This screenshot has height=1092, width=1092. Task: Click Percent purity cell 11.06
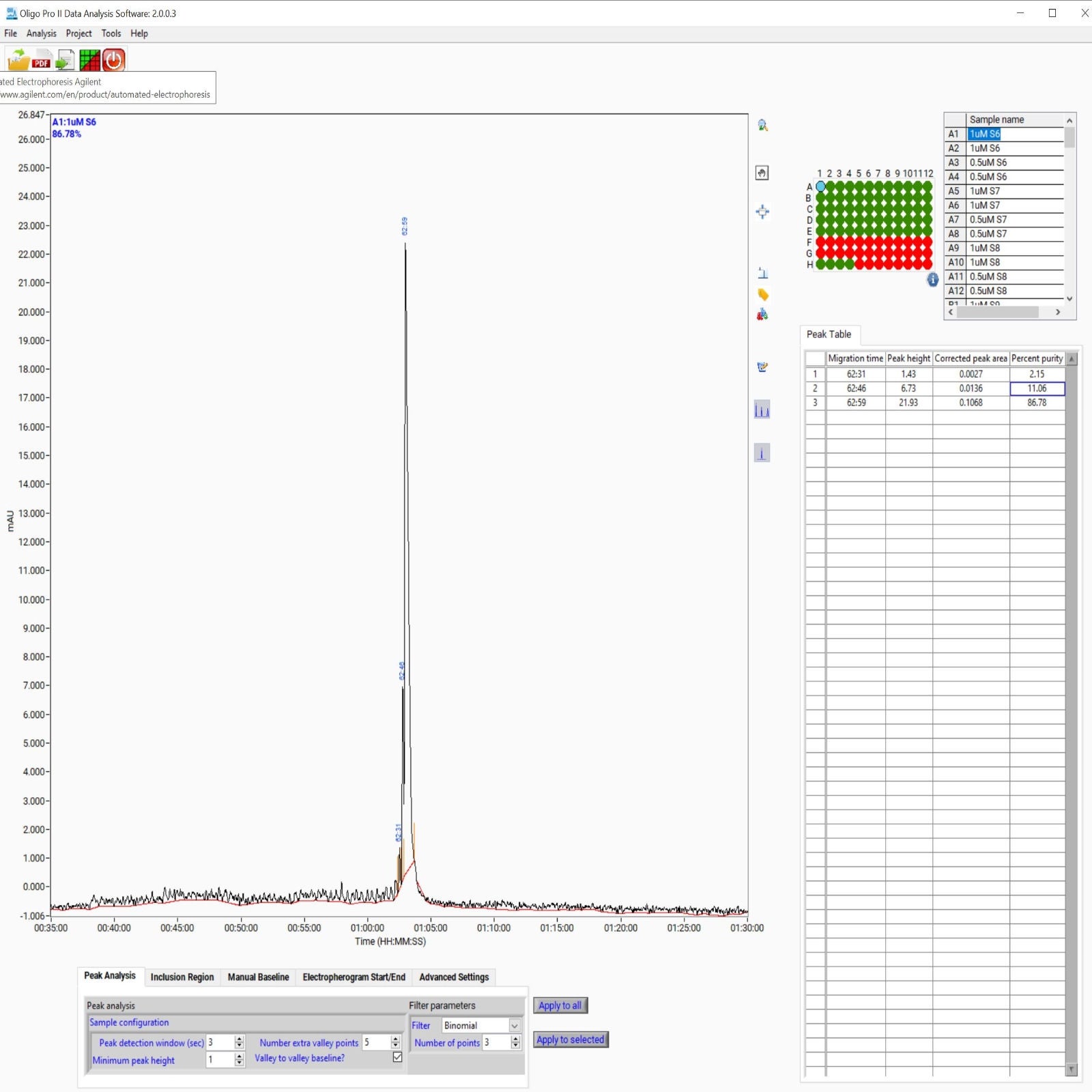pos(1037,388)
